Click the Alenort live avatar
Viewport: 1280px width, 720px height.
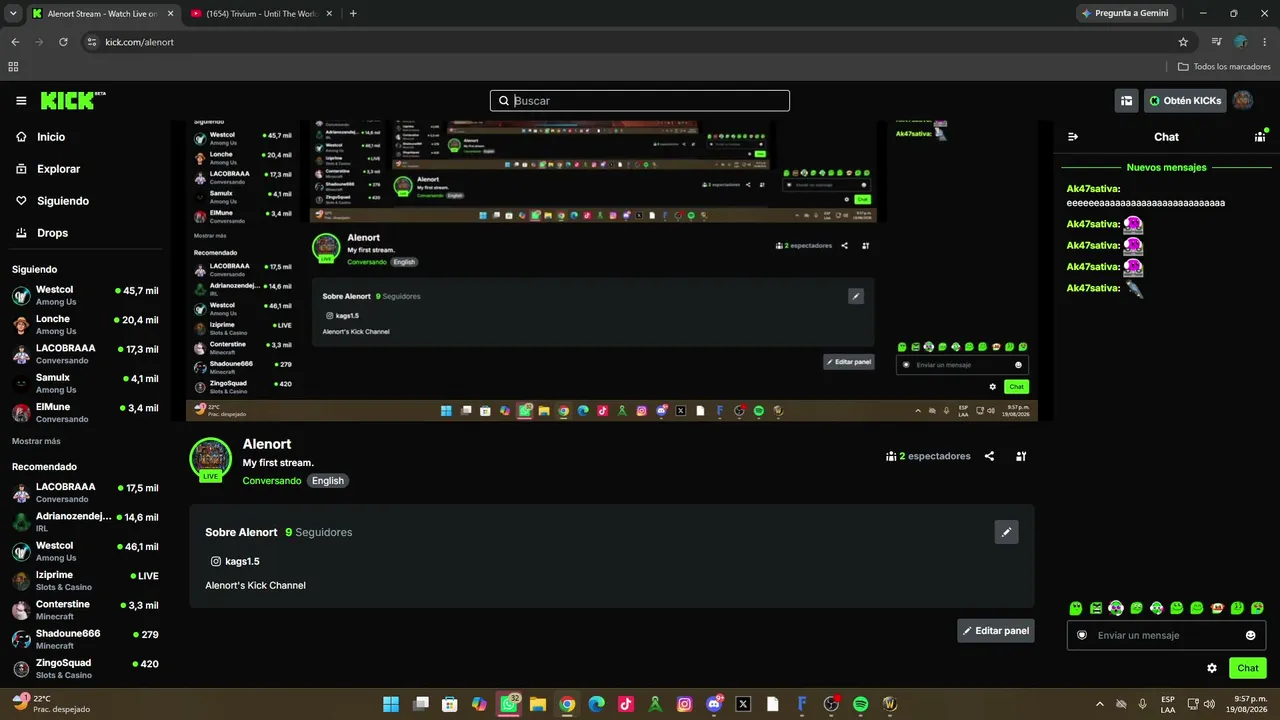(210, 459)
